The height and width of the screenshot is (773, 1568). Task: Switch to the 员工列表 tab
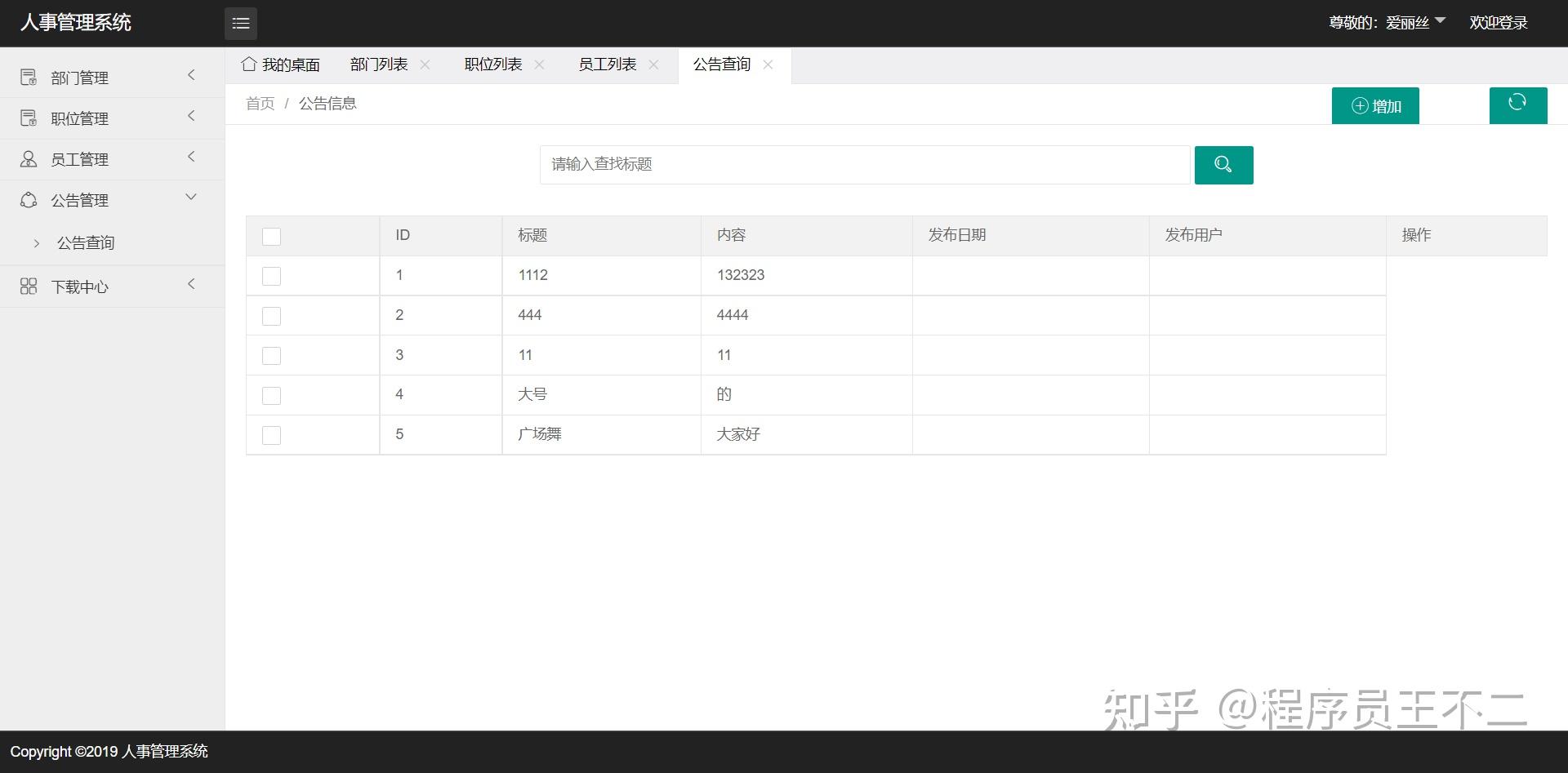608,64
